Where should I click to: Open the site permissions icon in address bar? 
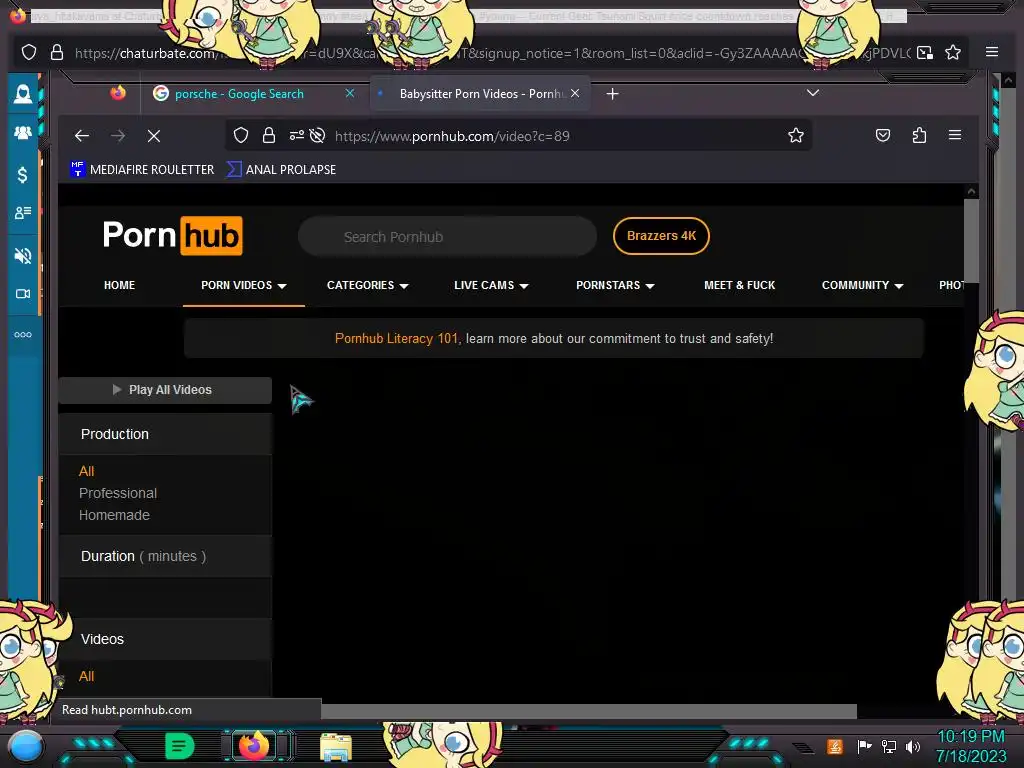click(296, 136)
